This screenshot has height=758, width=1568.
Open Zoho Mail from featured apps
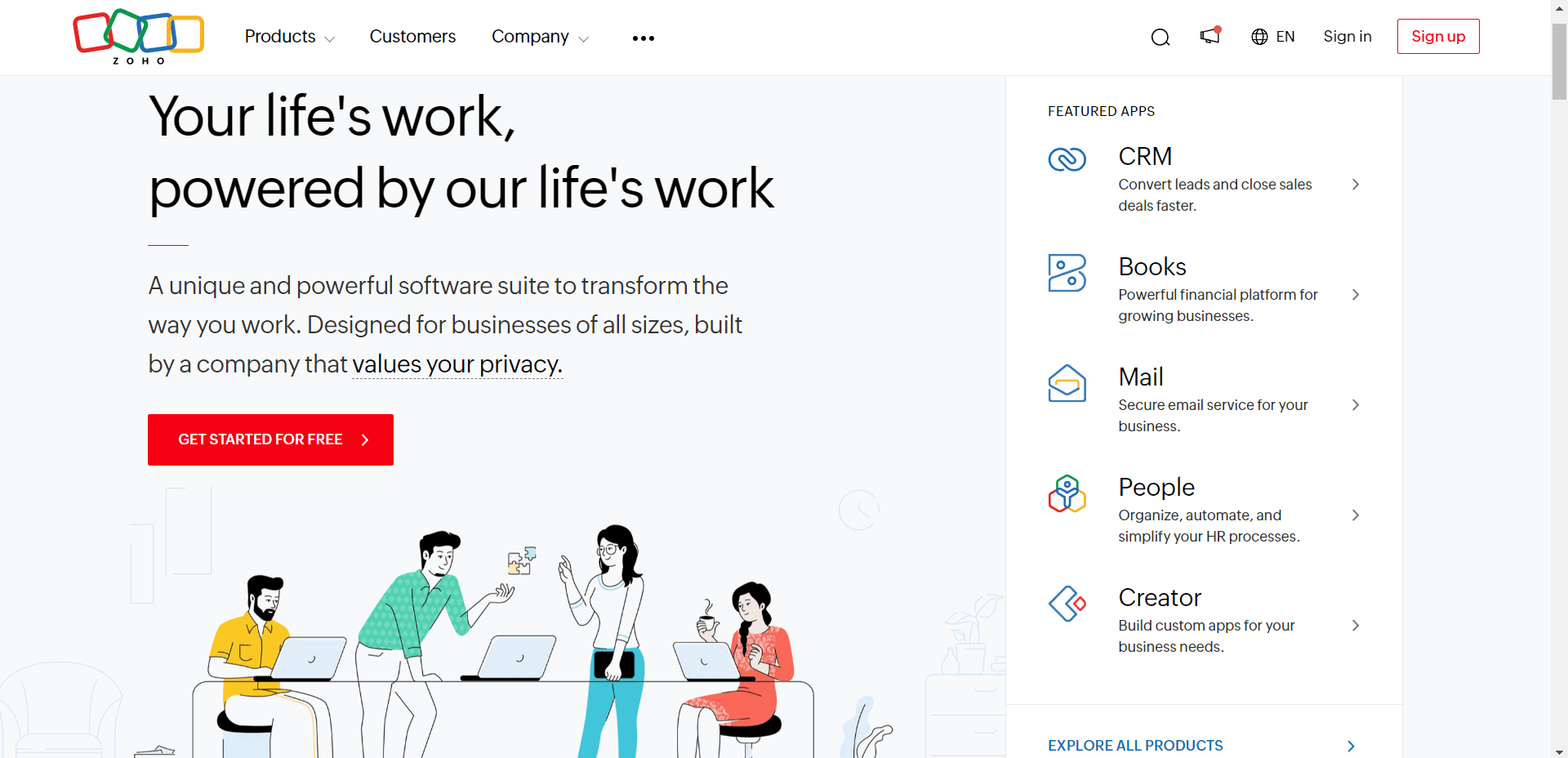point(1067,383)
